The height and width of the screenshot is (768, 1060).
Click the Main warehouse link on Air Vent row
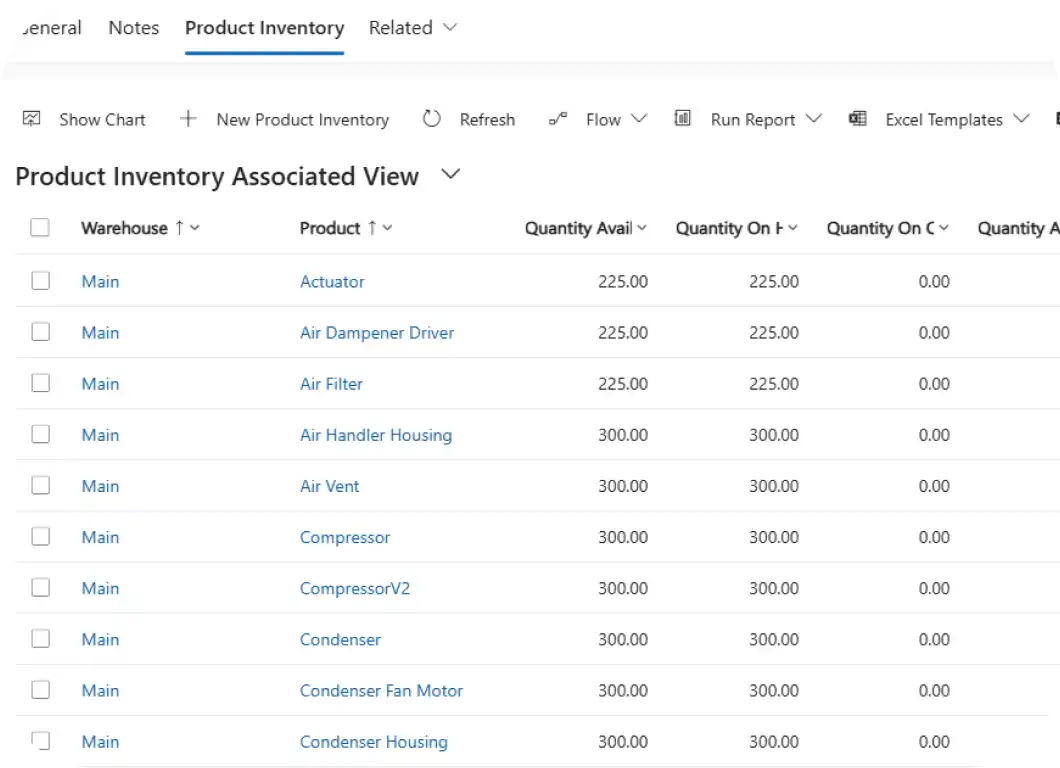pyautogui.click(x=100, y=485)
